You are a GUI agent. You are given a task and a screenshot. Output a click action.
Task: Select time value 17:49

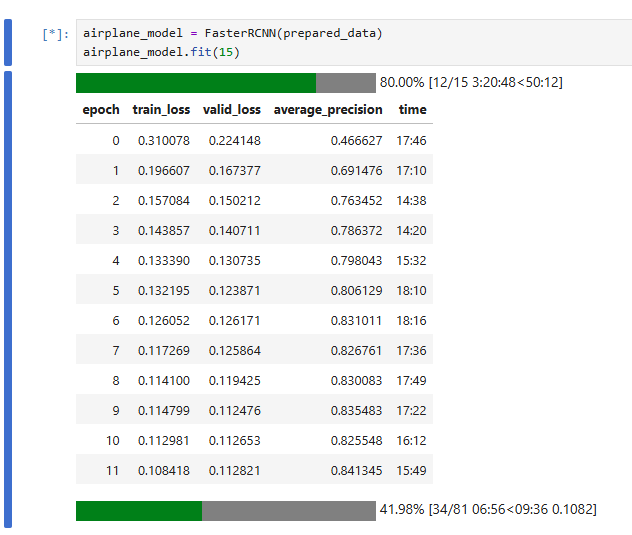411,381
